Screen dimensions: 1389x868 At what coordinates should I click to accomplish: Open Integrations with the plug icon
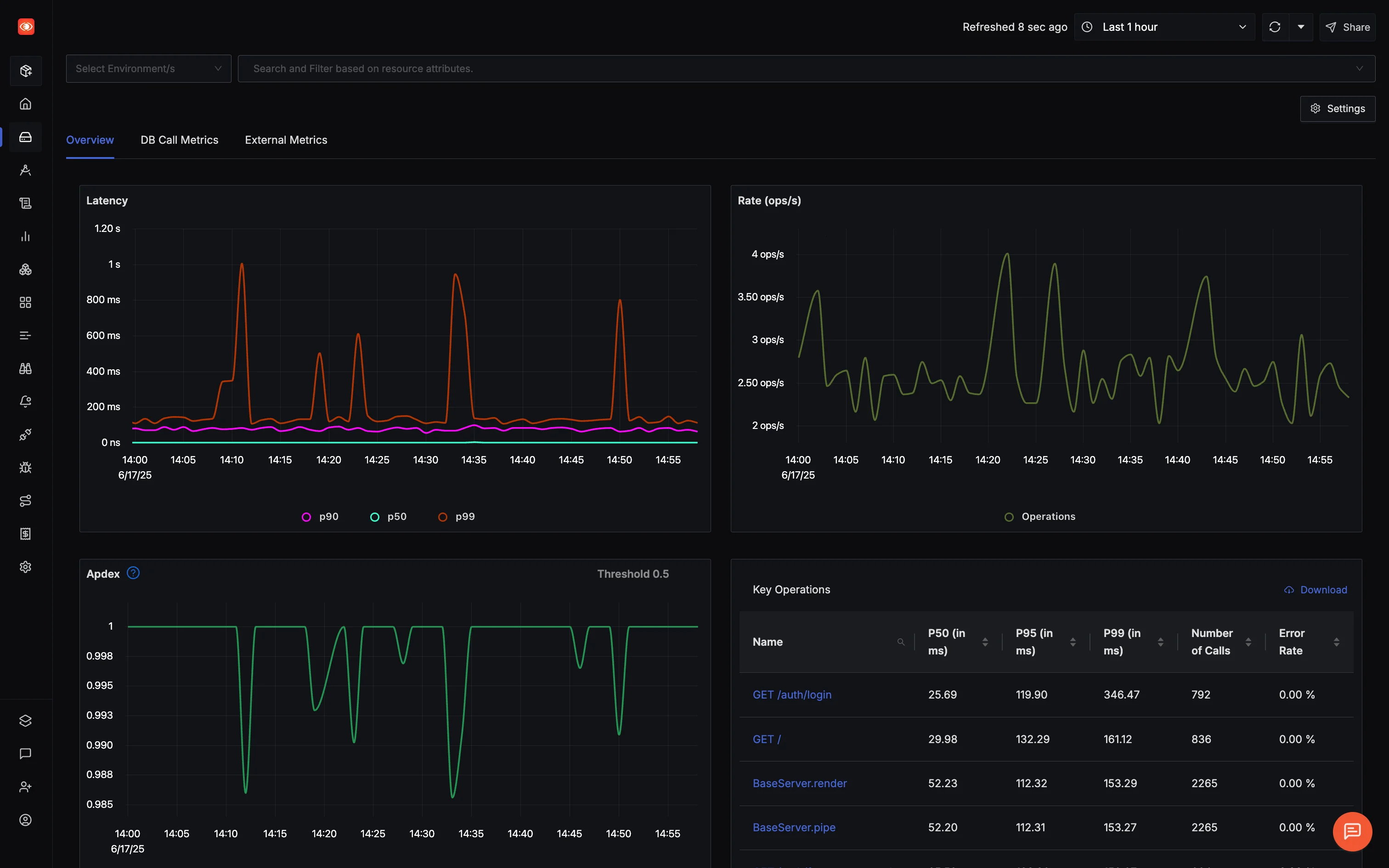coord(26,434)
